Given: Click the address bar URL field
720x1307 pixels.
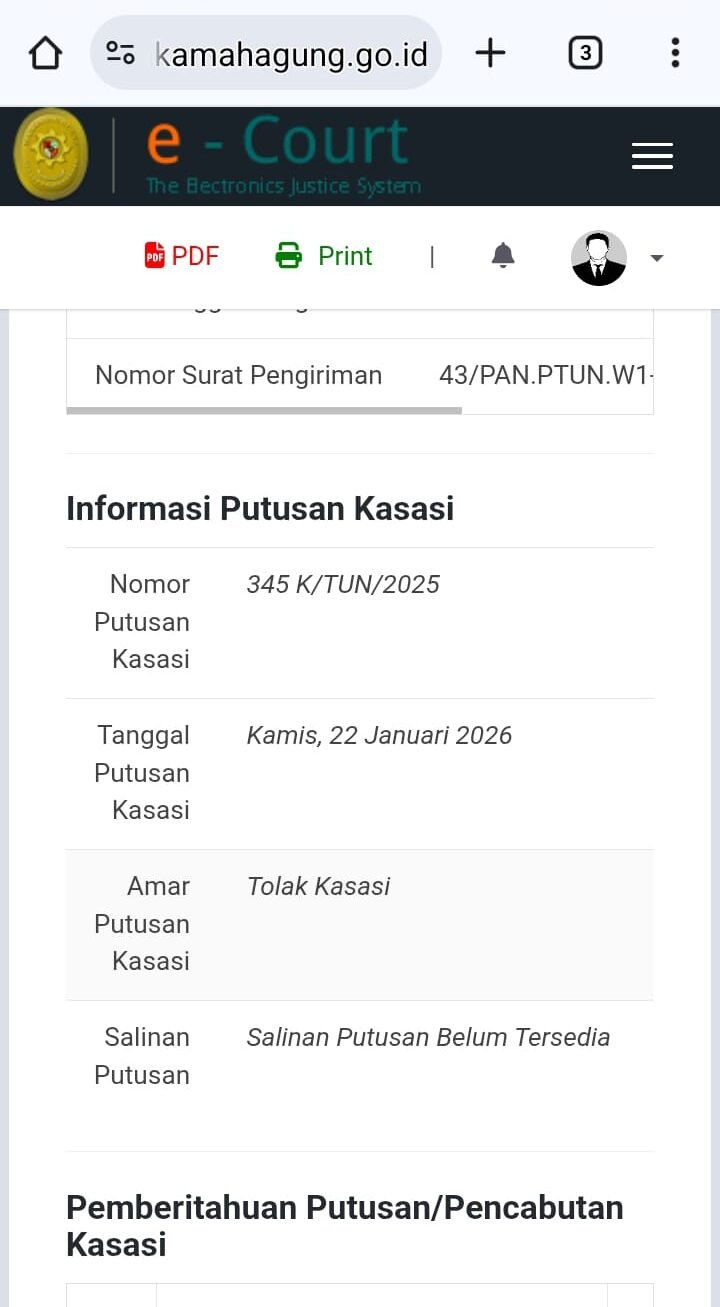Looking at the screenshot, I should coord(292,54).
